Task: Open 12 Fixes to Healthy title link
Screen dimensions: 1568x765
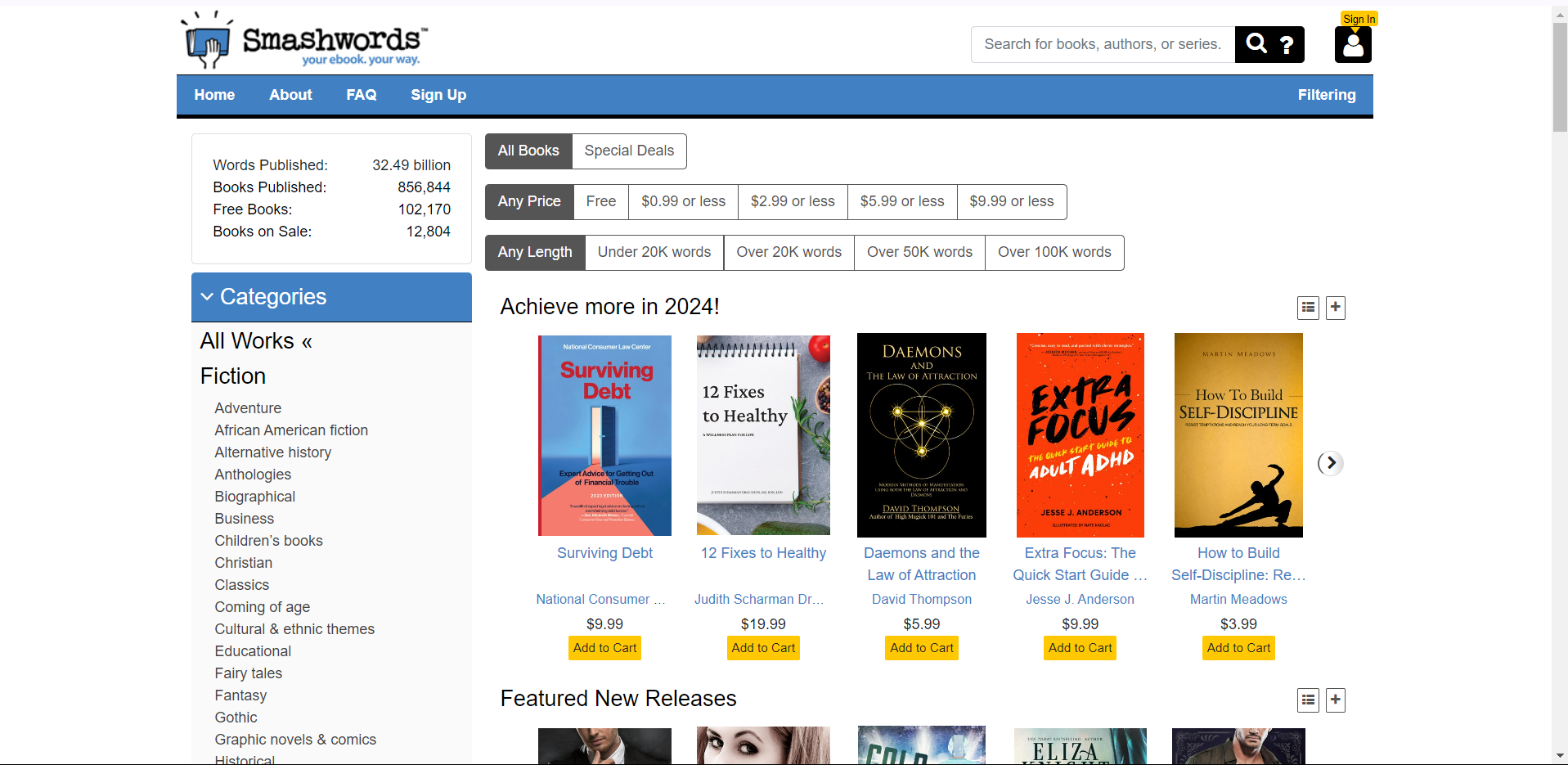Action: click(763, 554)
